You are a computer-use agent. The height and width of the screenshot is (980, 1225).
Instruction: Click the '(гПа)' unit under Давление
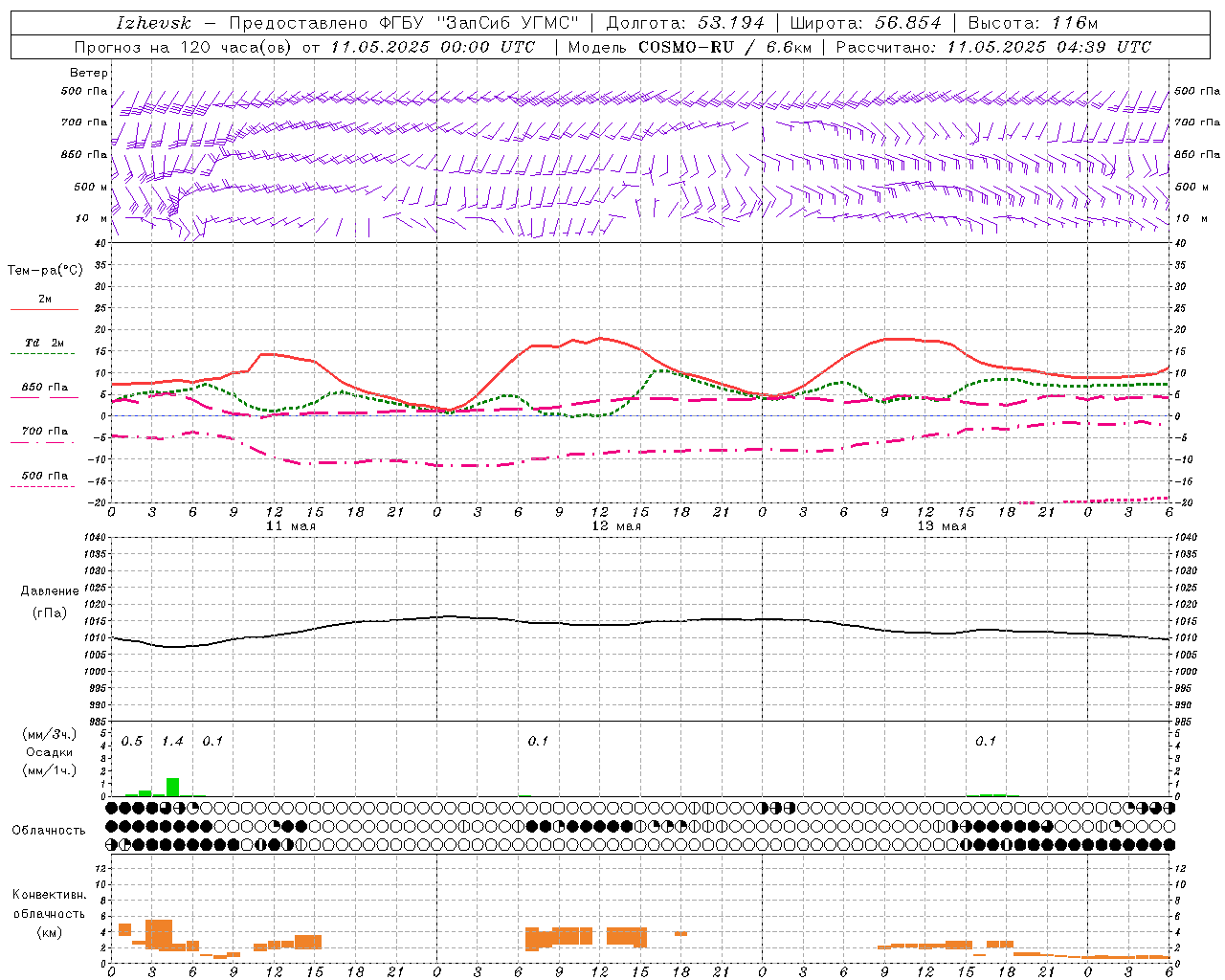[50, 612]
